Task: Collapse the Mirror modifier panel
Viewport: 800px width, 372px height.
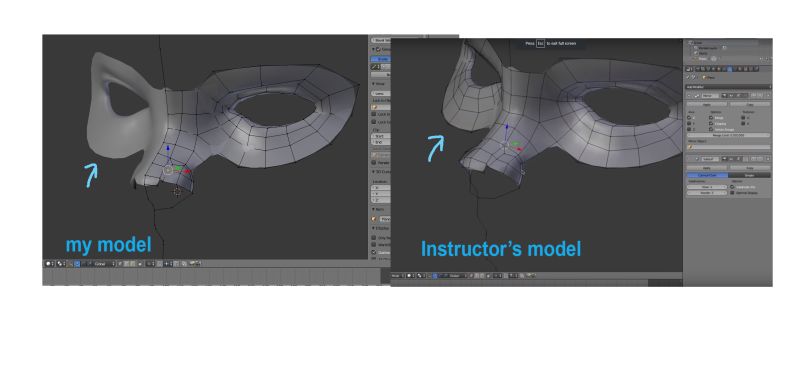Action: click(x=689, y=96)
